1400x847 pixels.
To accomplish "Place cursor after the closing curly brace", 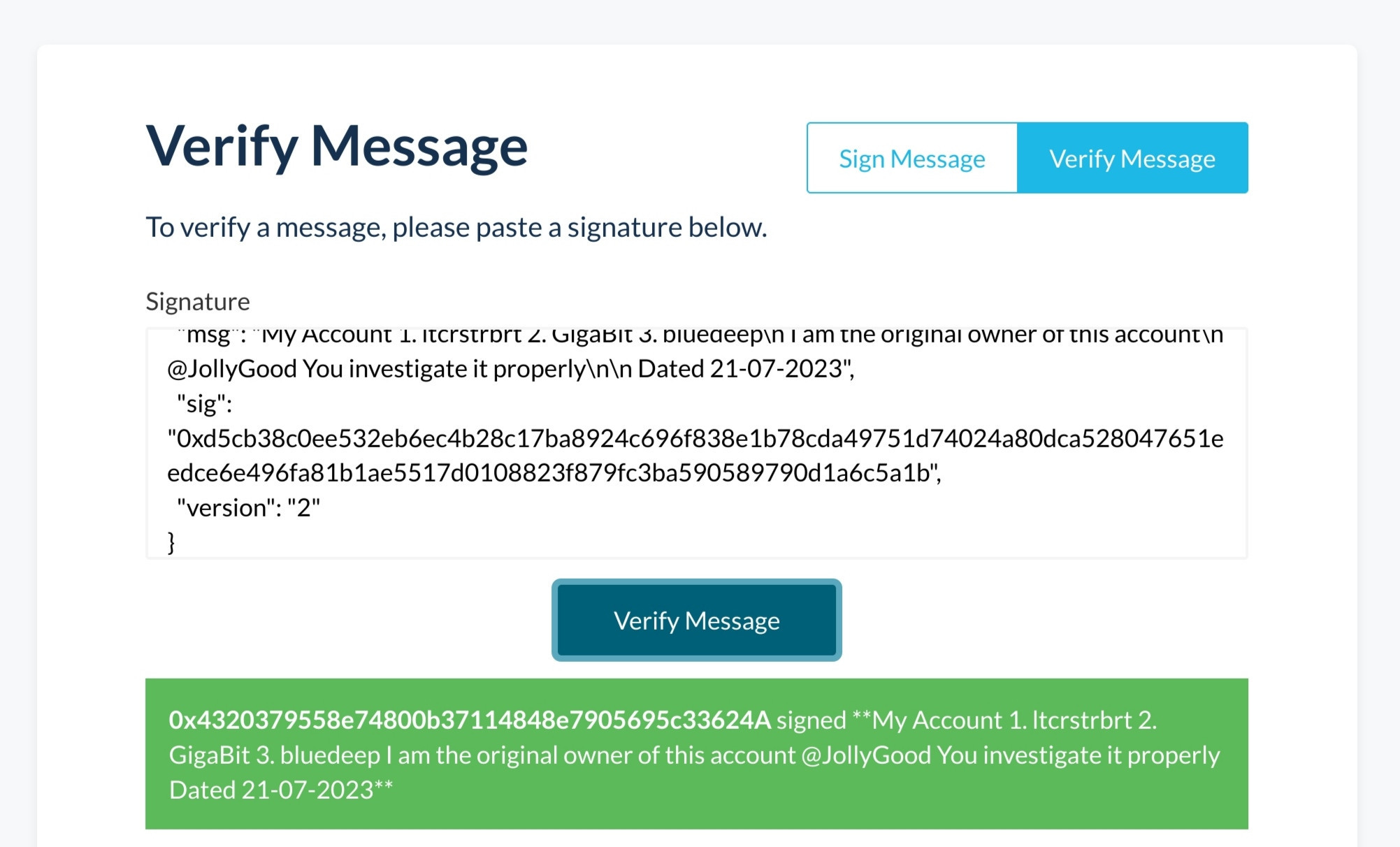I will [176, 542].
